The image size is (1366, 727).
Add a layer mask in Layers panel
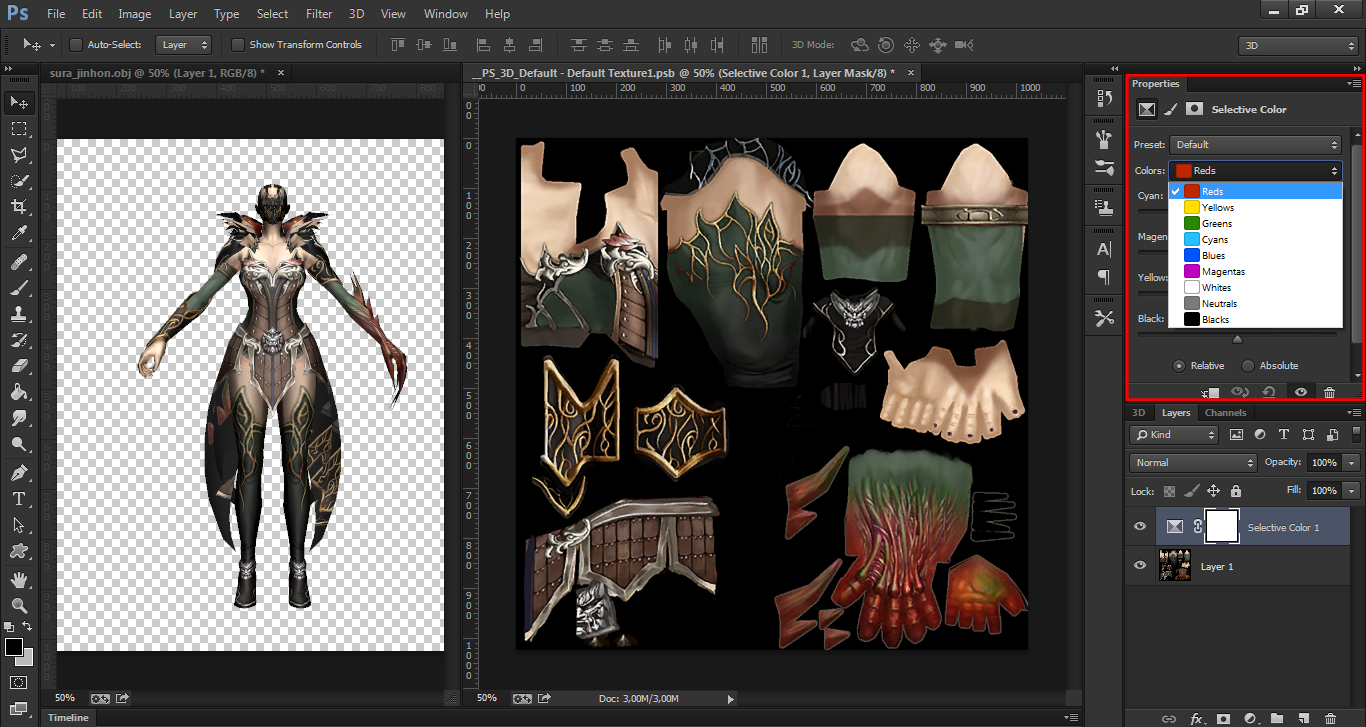[x=1223, y=718]
